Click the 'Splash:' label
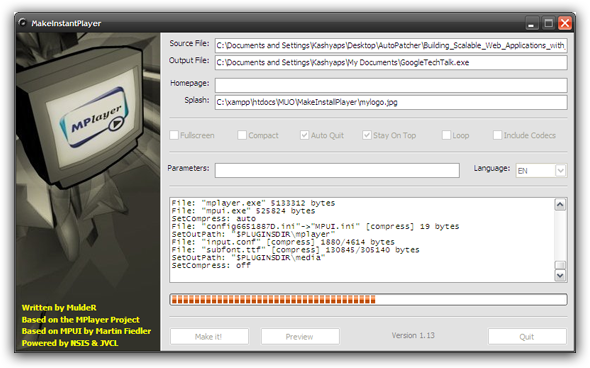The image size is (590, 368). coord(197,100)
